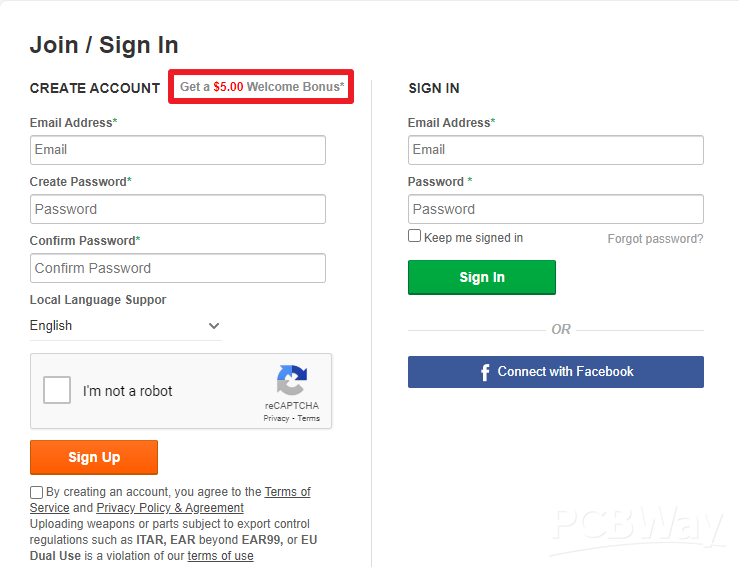The height and width of the screenshot is (567, 739).
Task: Click the reCAPTCHA Terms link
Action: [309, 418]
